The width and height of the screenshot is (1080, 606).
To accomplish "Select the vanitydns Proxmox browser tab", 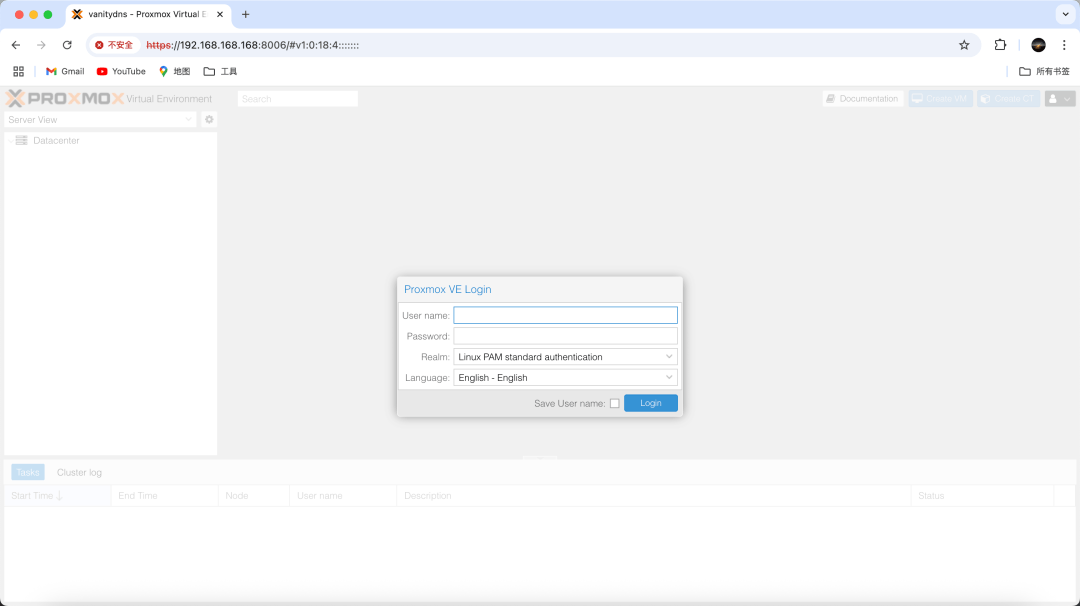I will click(x=148, y=14).
